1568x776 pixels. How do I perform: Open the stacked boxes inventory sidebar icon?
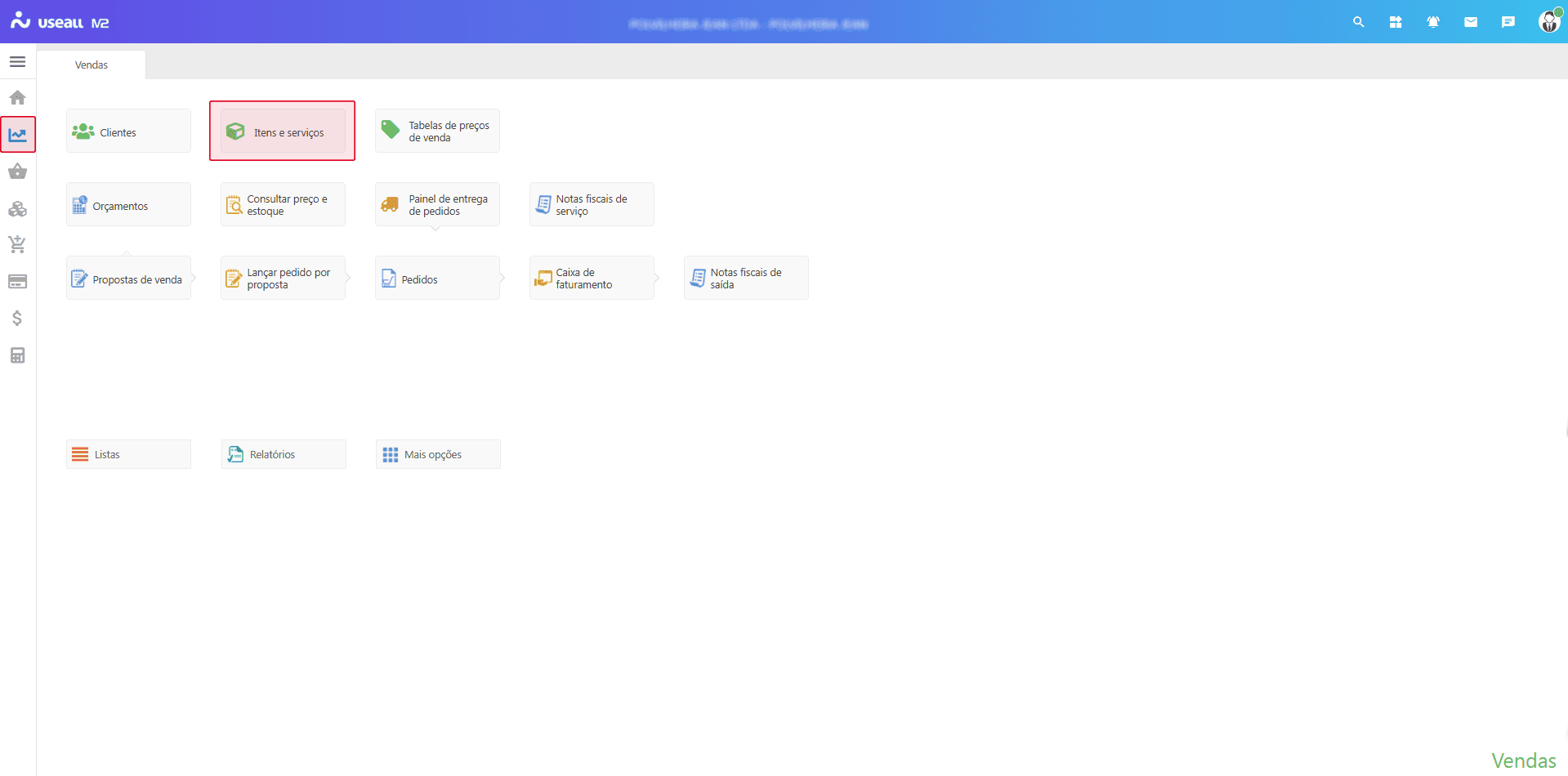pyautogui.click(x=17, y=209)
